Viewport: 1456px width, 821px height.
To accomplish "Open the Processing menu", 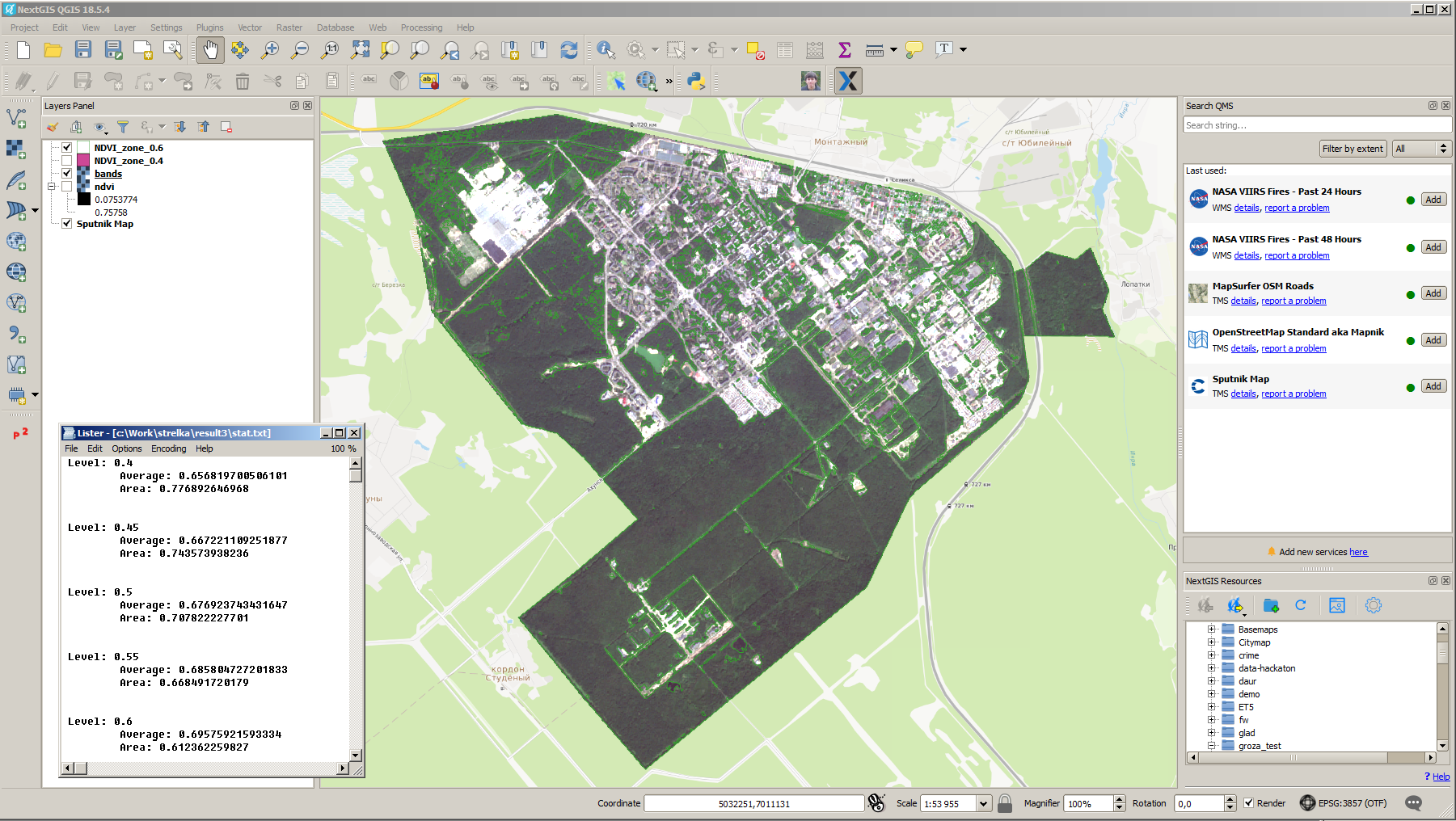I will point(421,27).
